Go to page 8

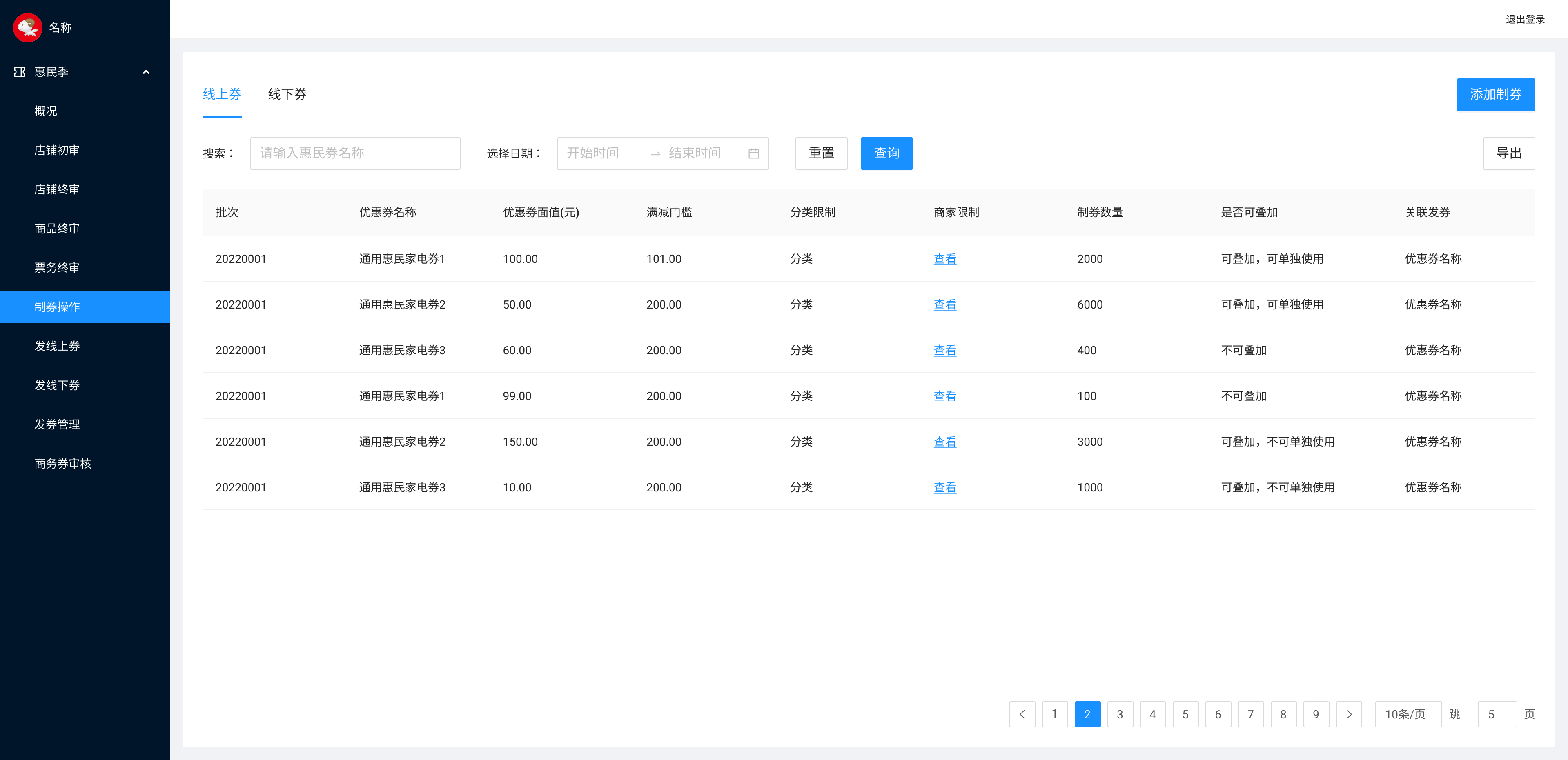pos(1283,714)
